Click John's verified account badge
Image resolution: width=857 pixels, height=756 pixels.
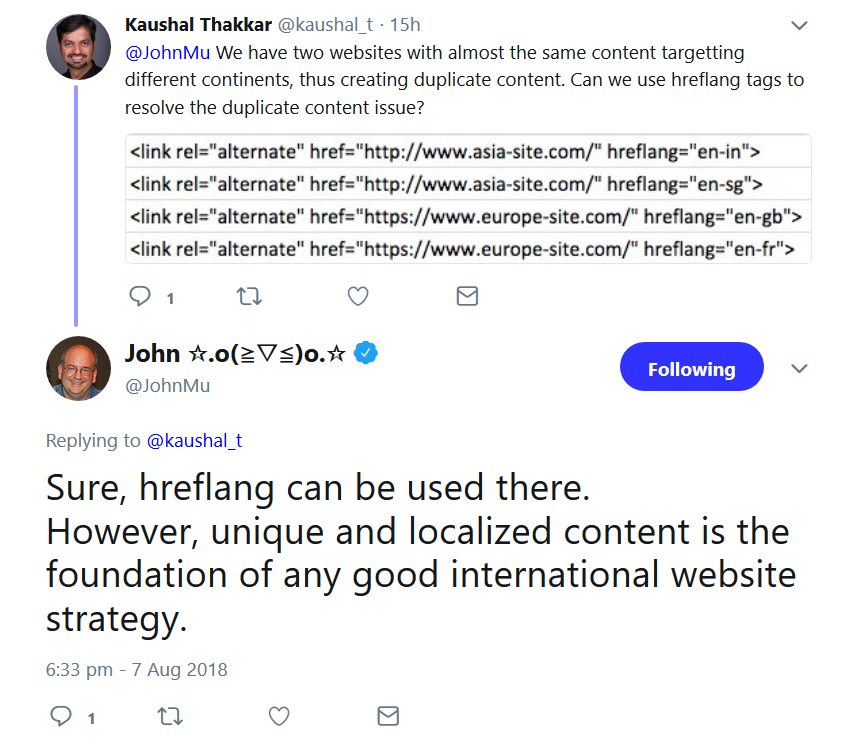[366, 353]
